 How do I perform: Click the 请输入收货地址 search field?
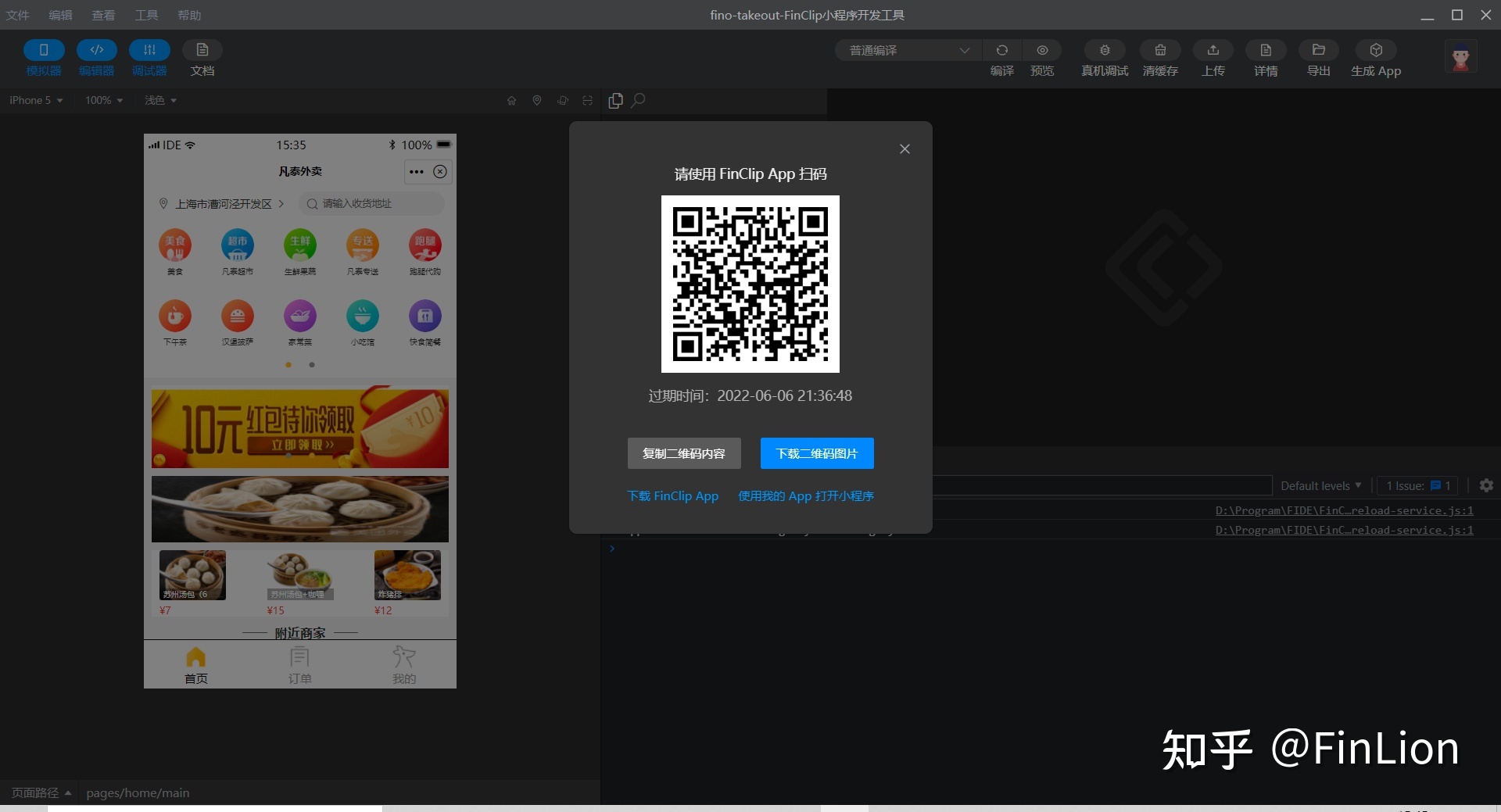pyautogui.click(x=371, y=203)
